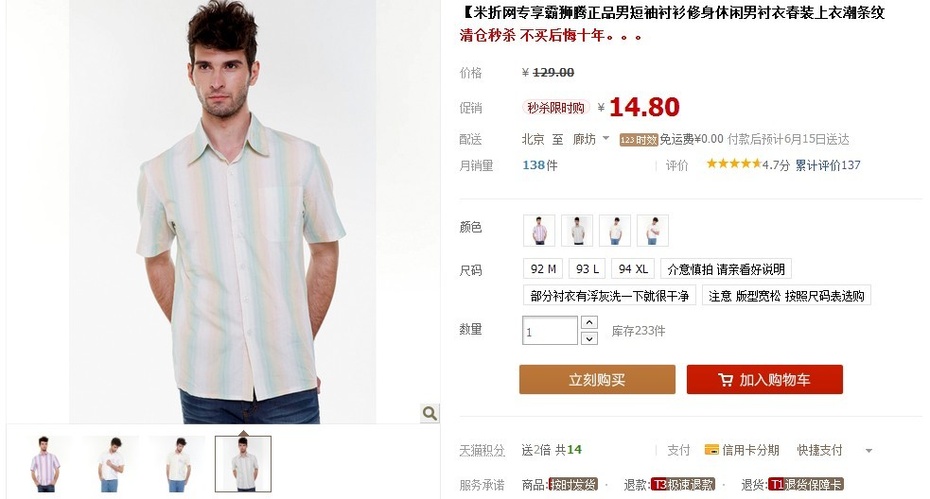Click the shopping cart icon in 加入购物车 button
Screen dimensions: 930x499
coord(725,380)
